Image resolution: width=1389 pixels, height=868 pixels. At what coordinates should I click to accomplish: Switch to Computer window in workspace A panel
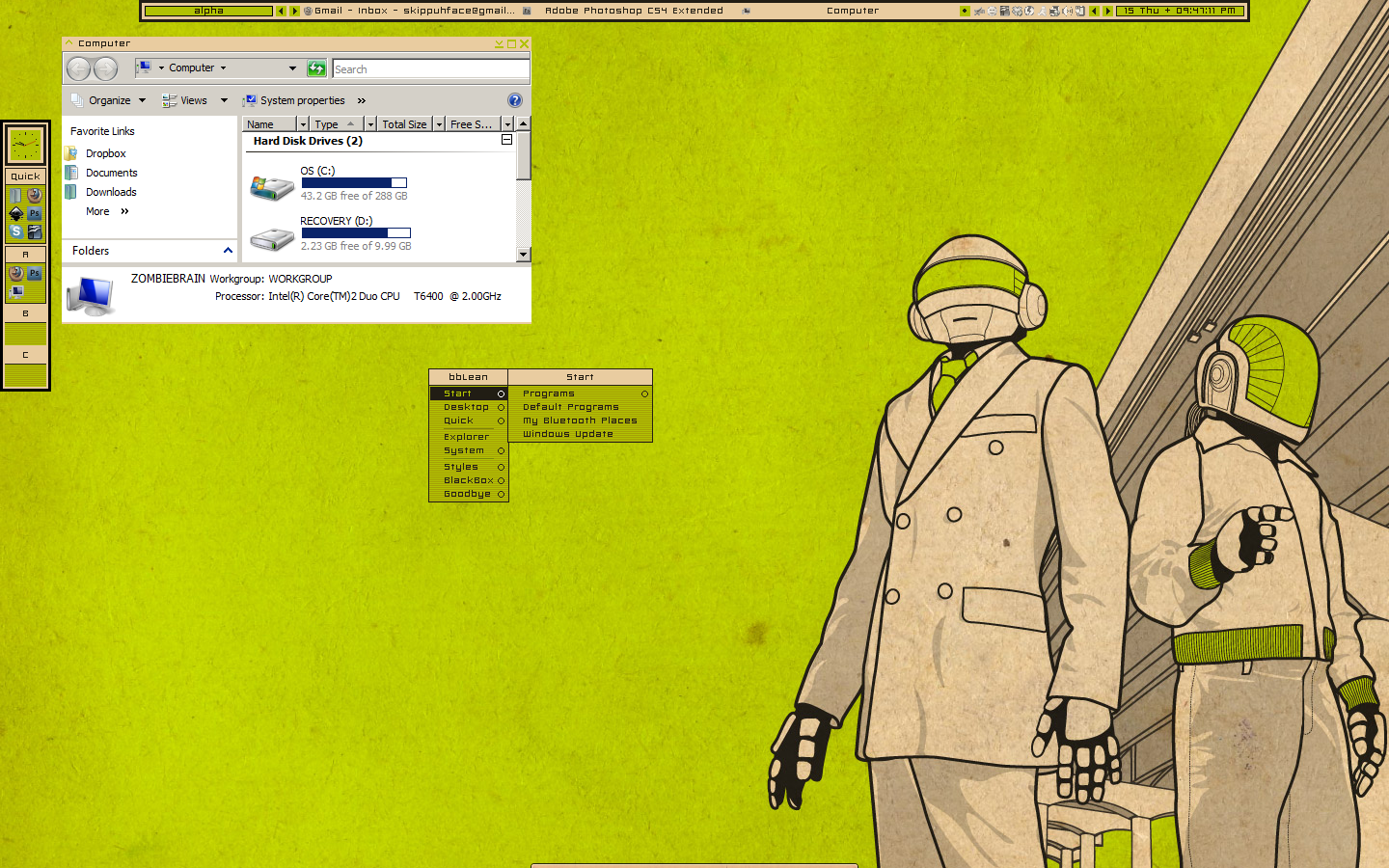pyautogui.click(x=15, y=291)
